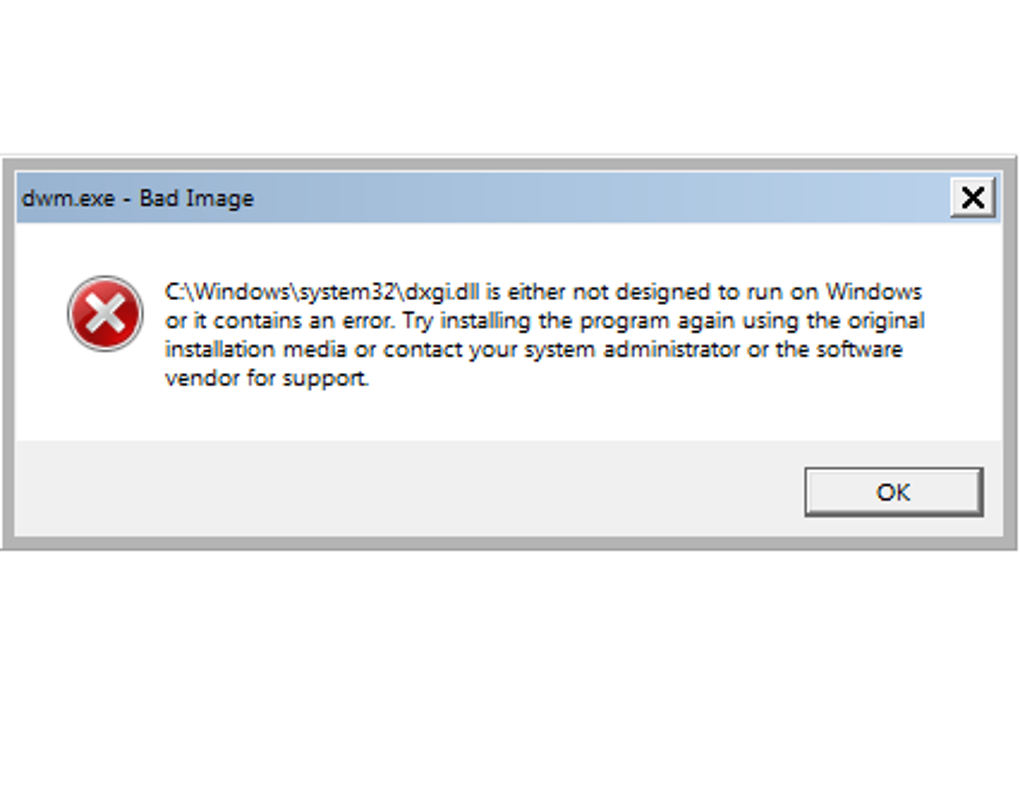Click the 'vendor for support.' text
Viewport: 1020px width, 812px height.
[267, 379]
